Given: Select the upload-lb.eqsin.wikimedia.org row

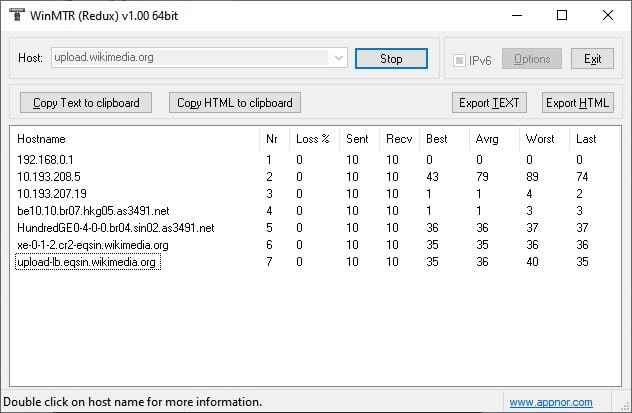Looking at the screenshot, I should pyautogui.click(x=88, y=262).
